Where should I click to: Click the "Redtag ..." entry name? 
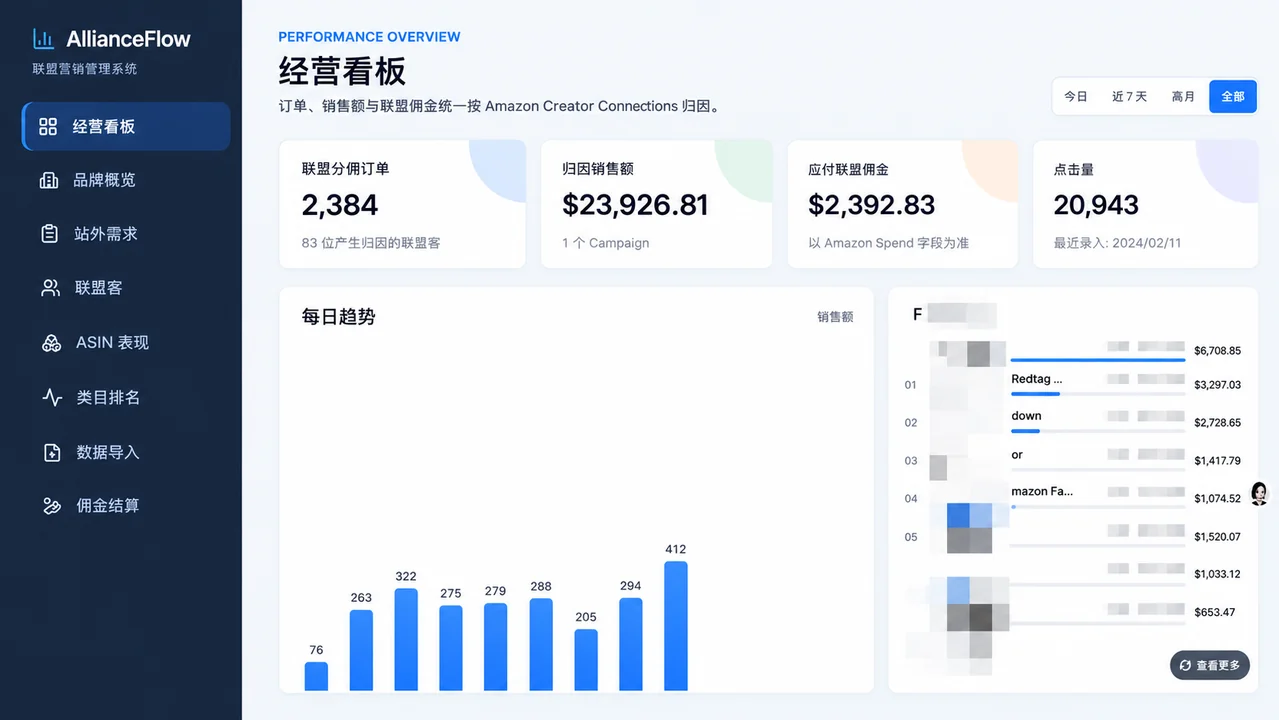pyautogui.click(x=1037, y=379)
